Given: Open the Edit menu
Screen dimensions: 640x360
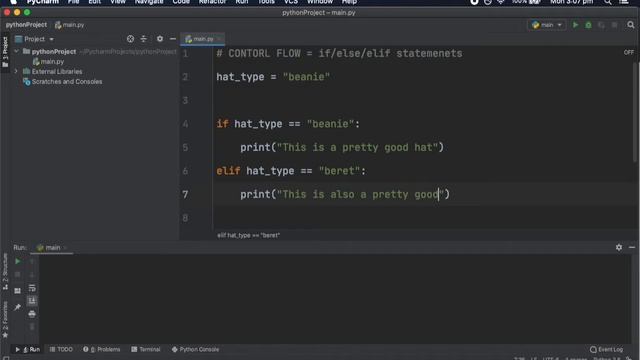Looking at the screenshot, I should click(94, 2).
